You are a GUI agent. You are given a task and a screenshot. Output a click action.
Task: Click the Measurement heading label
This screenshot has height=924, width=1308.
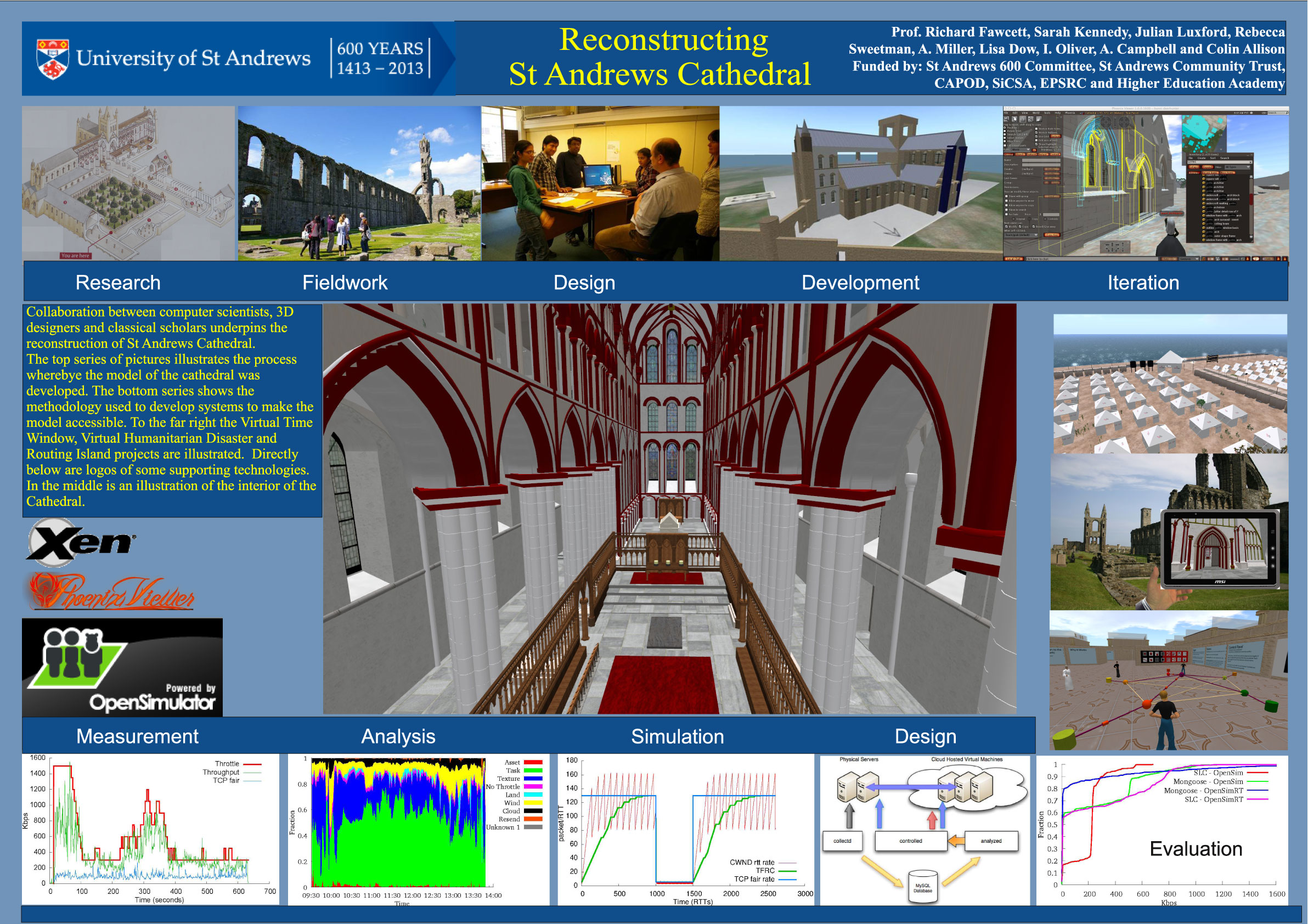tap(137, 736)
